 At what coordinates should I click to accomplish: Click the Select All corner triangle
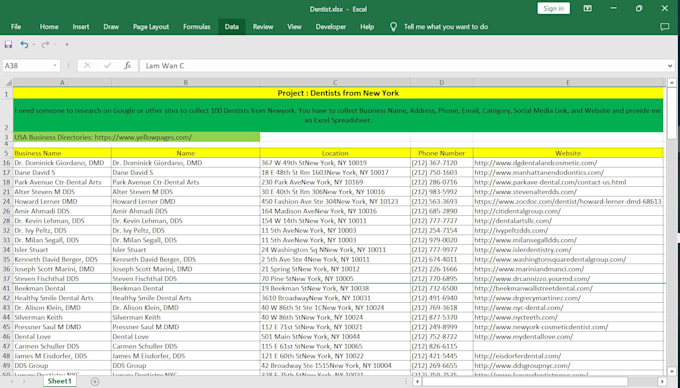pyautogui.click(x=8, y=82)
